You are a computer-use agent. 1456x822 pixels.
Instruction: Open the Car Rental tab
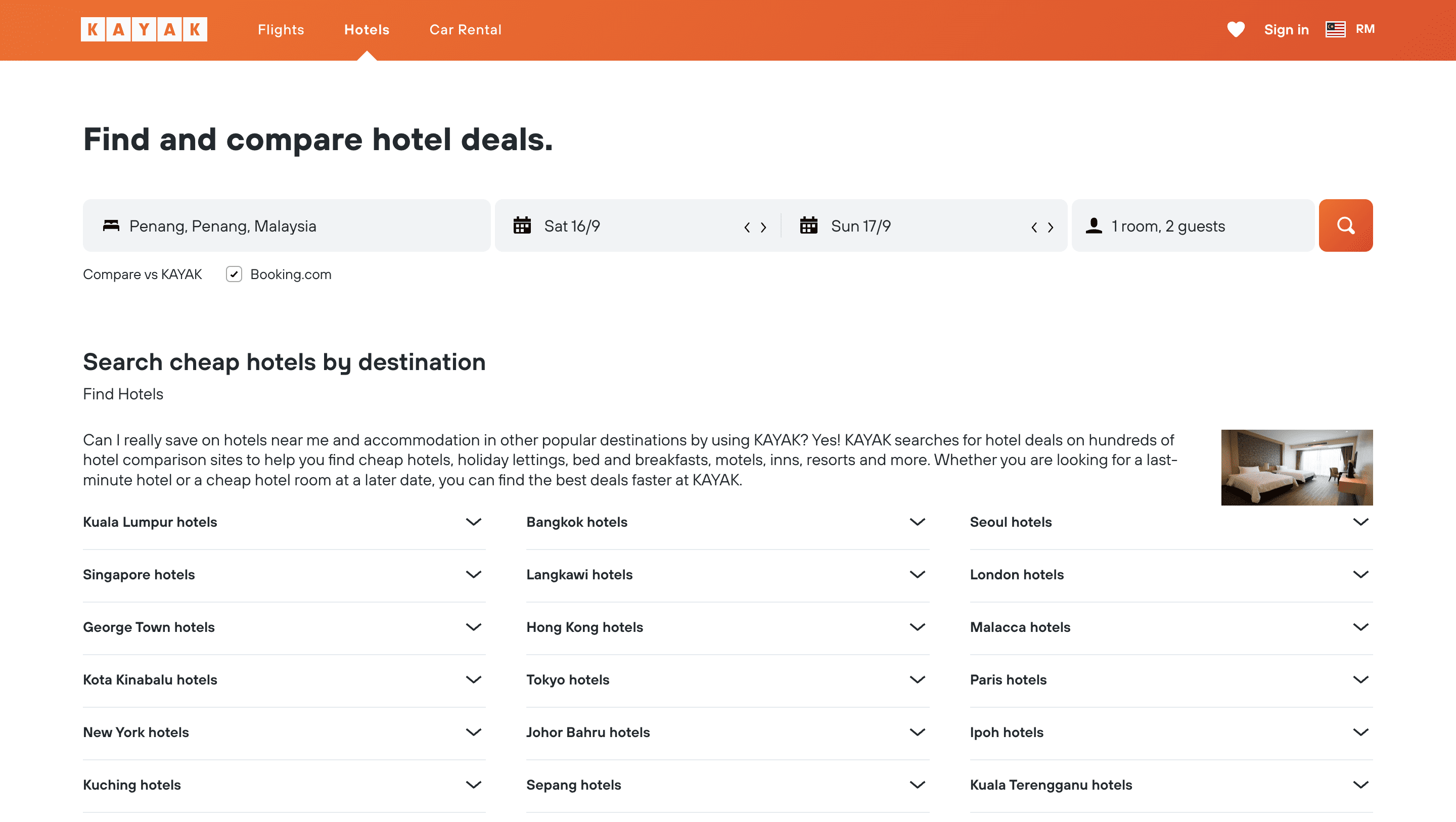465,29
